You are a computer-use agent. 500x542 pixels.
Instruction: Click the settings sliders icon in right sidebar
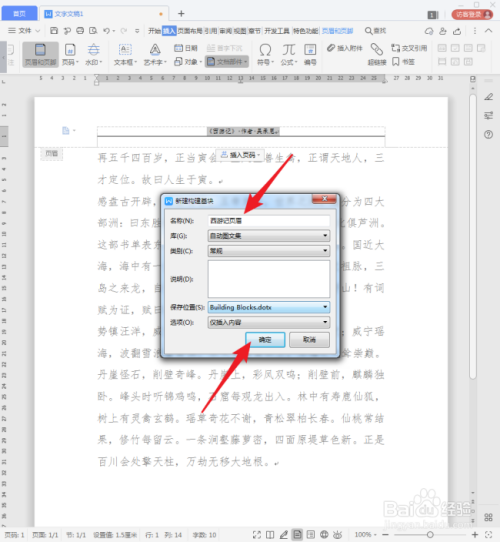(x=489, y=115)
